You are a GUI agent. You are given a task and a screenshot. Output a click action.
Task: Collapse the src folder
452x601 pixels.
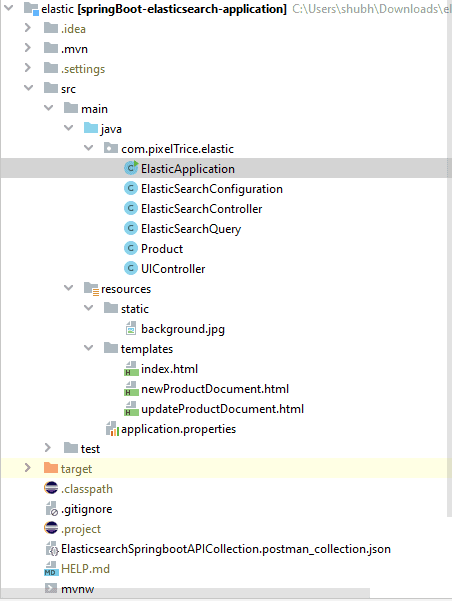28,88
